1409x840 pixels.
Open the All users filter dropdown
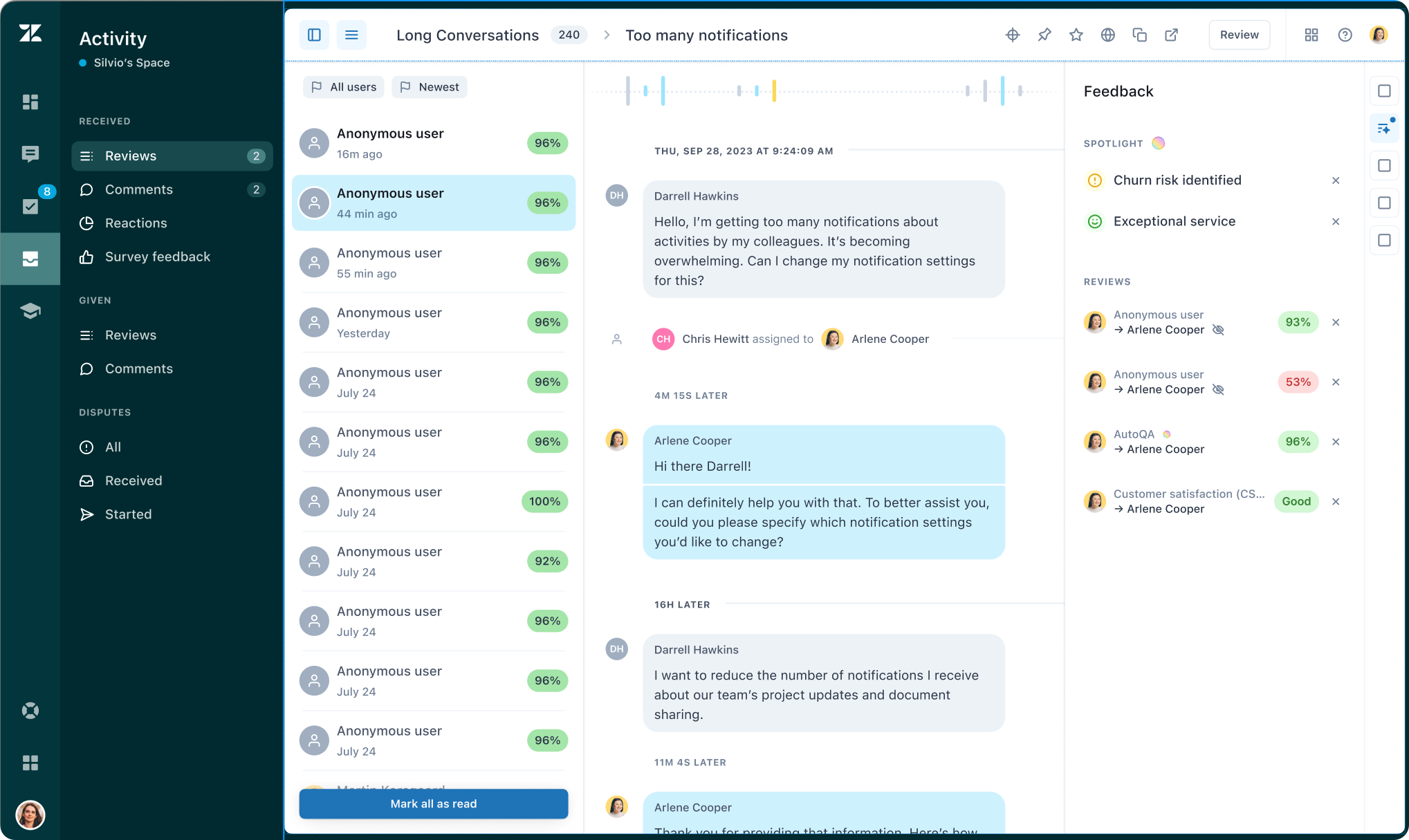344,87
